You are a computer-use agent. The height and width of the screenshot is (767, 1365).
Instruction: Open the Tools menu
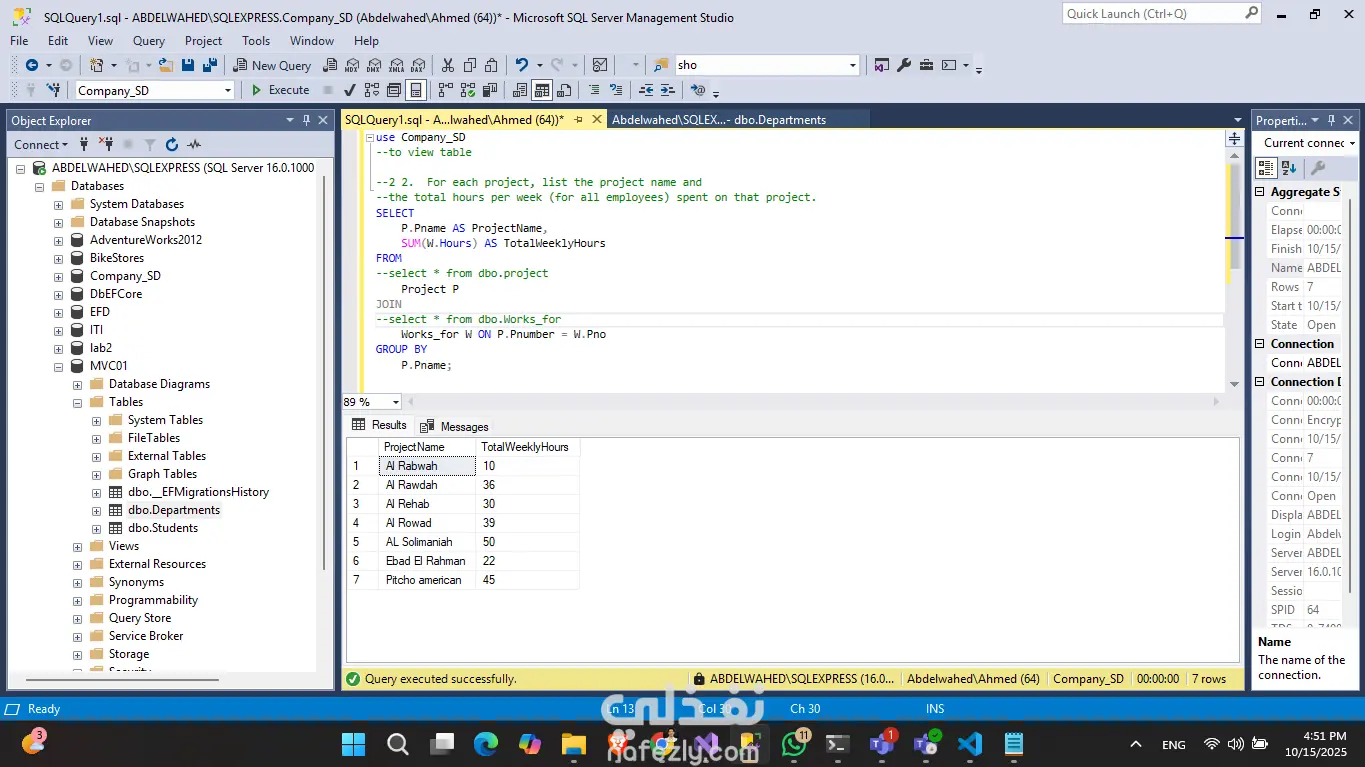pos(256,41)
